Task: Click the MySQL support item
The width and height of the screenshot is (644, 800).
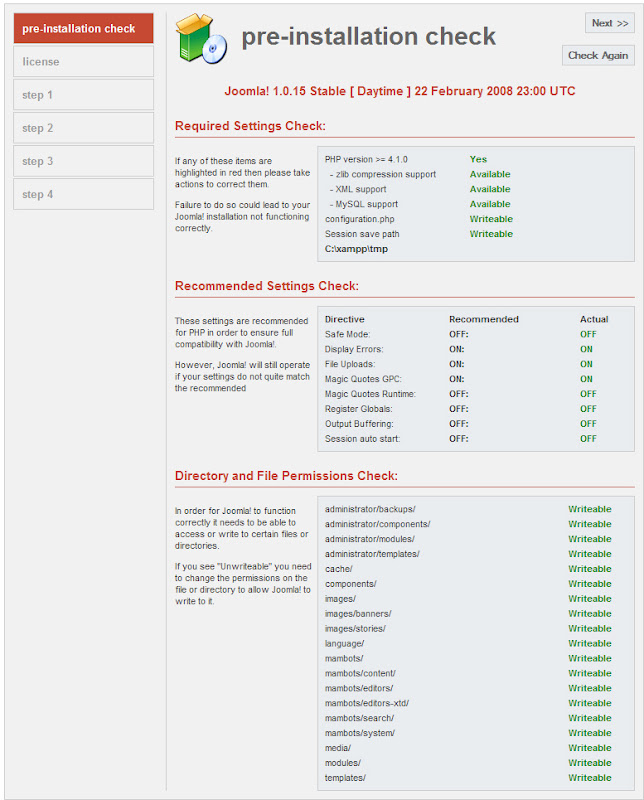Action: click(x=363, y=204)
